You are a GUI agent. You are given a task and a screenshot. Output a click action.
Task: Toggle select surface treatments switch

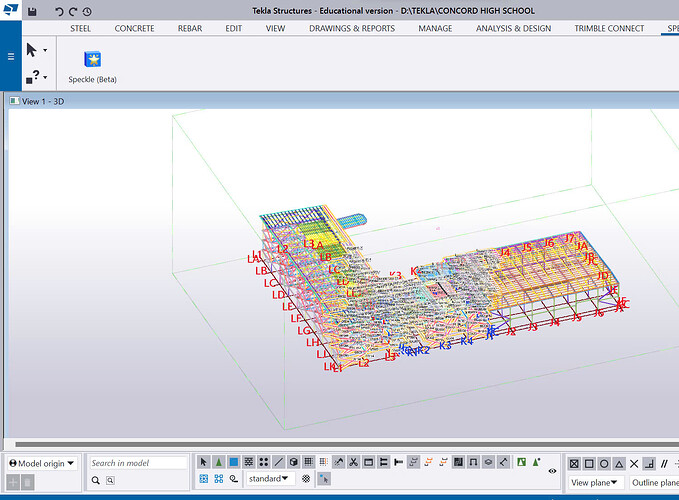[249, 462]
